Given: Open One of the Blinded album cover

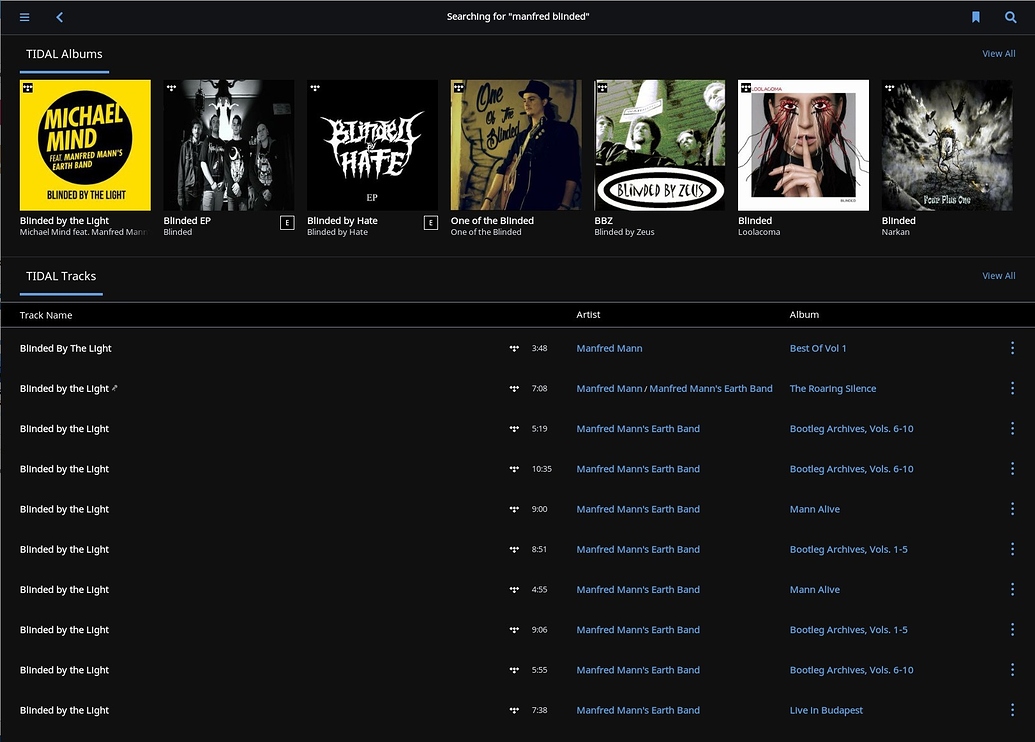Looking at the screenshot, I should coord(516,145).
